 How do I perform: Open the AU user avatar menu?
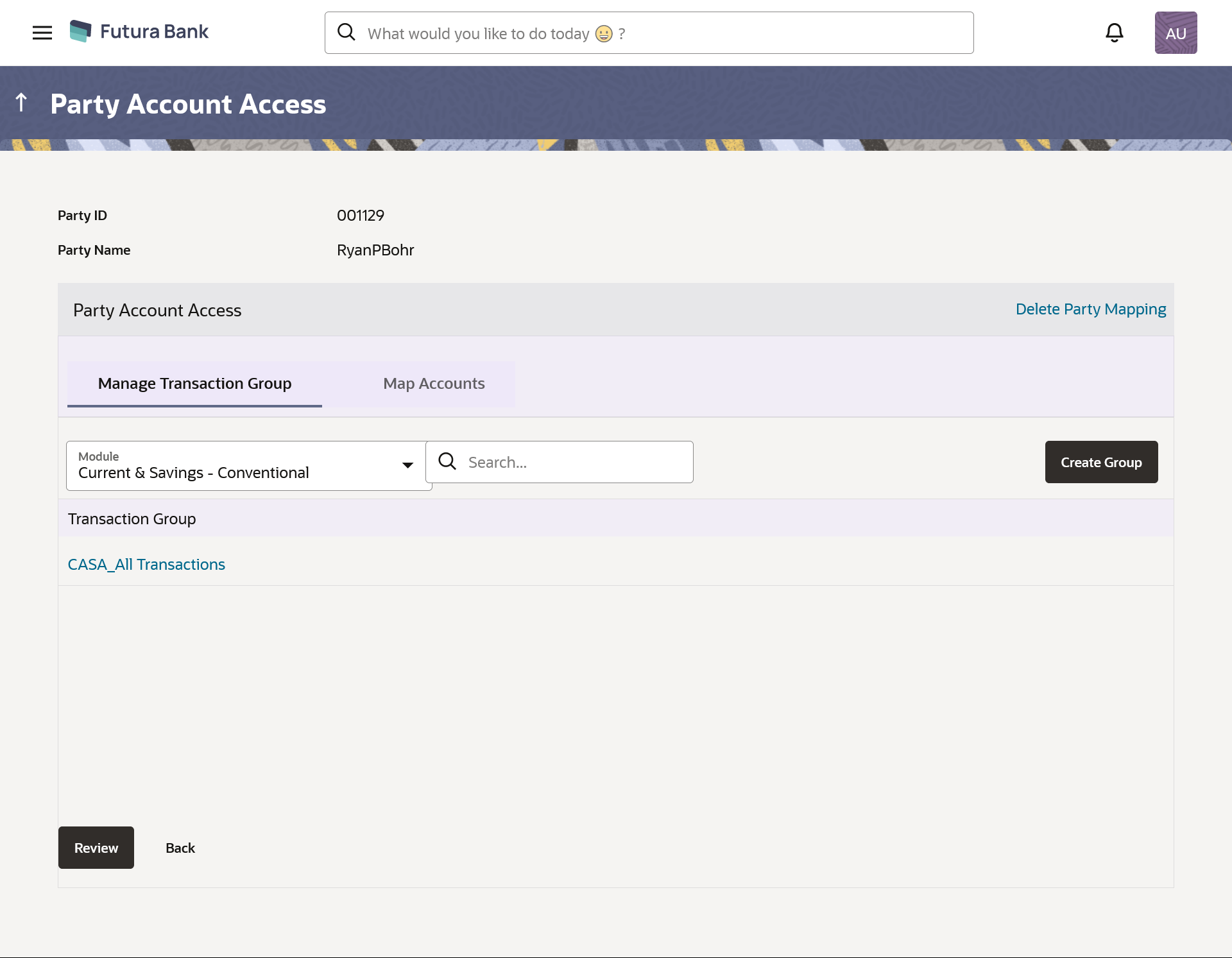coord(1176,33)
